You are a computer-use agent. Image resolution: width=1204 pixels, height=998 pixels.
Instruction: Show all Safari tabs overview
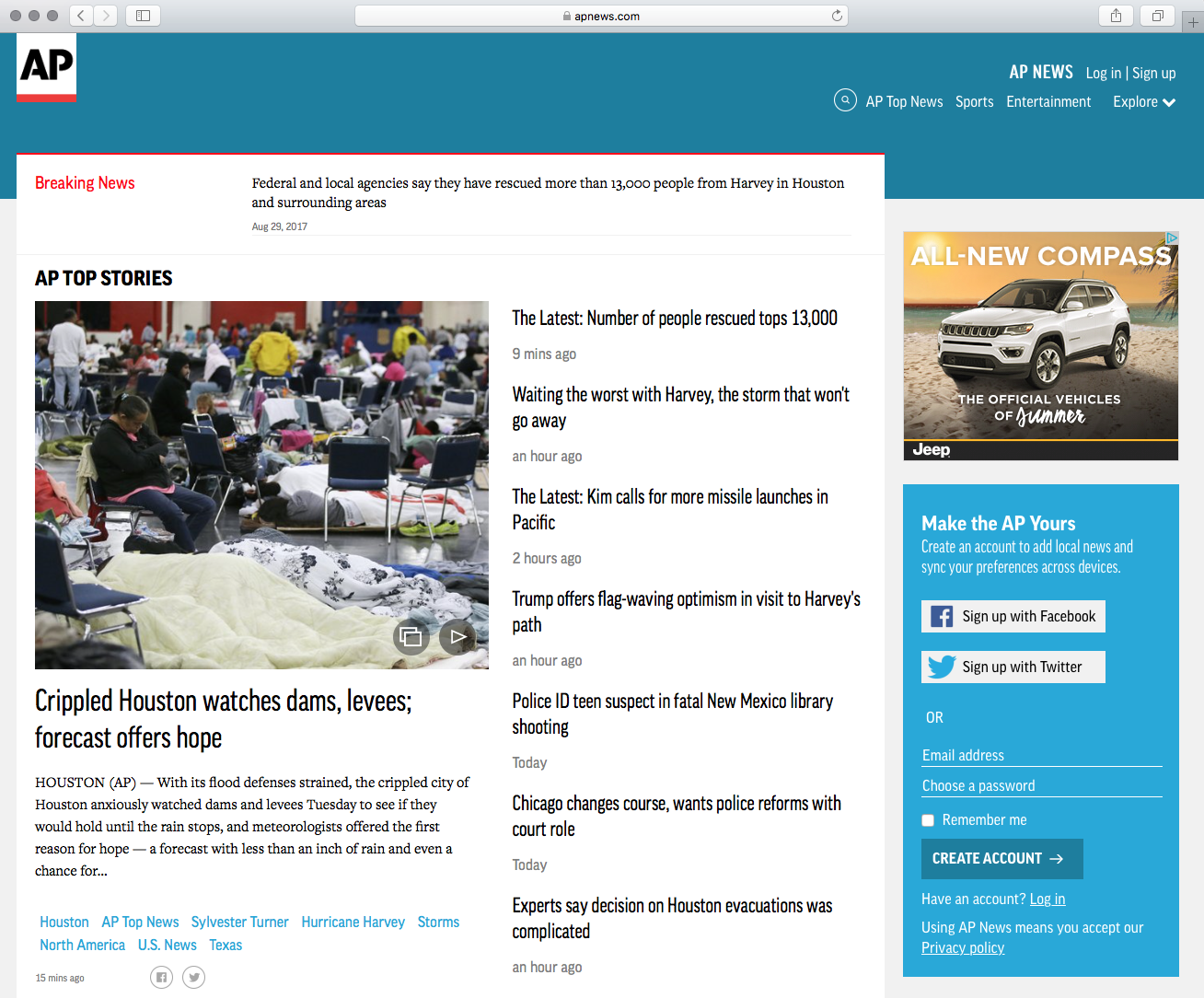(1157, 16)
